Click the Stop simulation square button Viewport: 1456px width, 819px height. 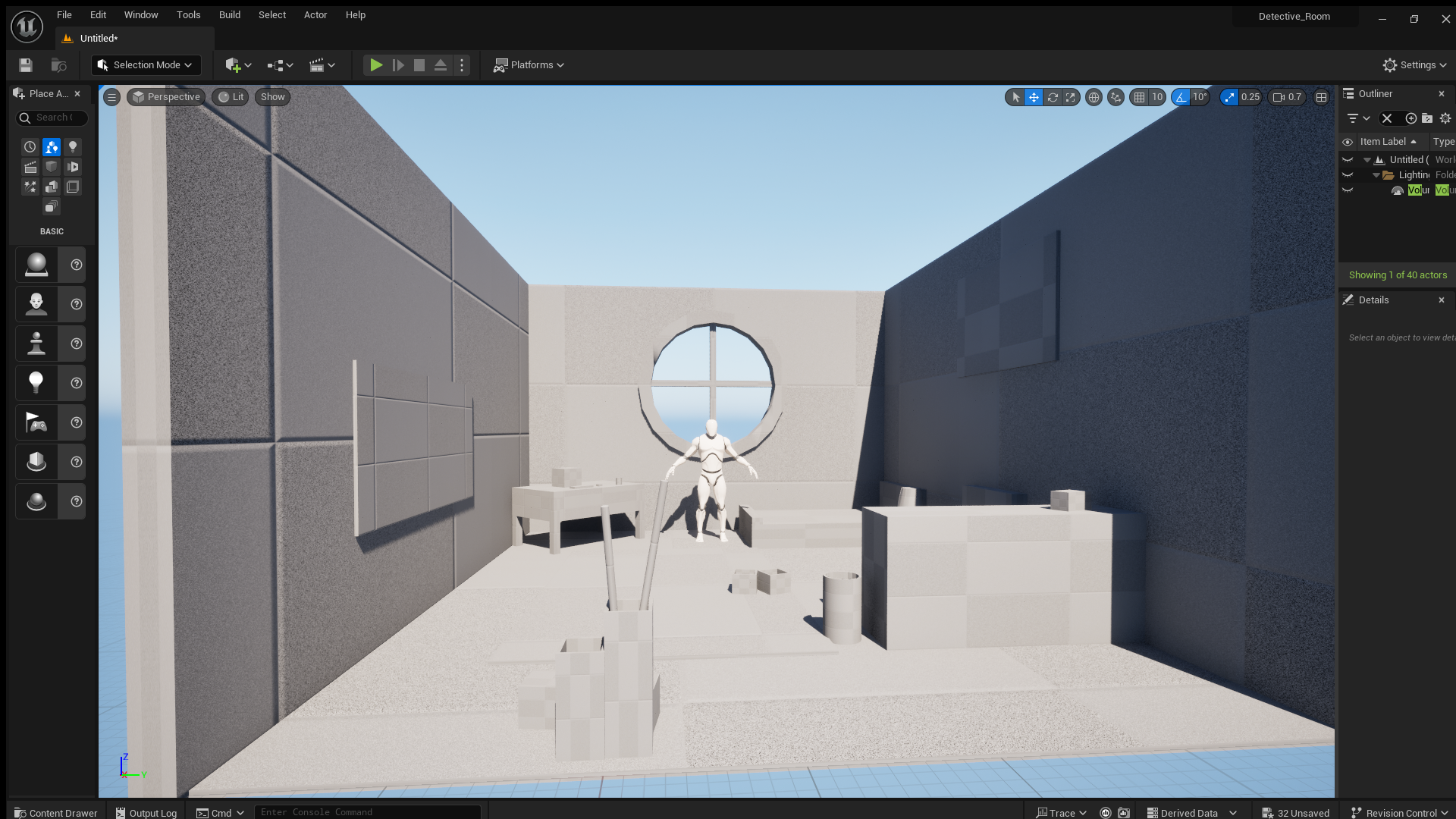(419, 65)
